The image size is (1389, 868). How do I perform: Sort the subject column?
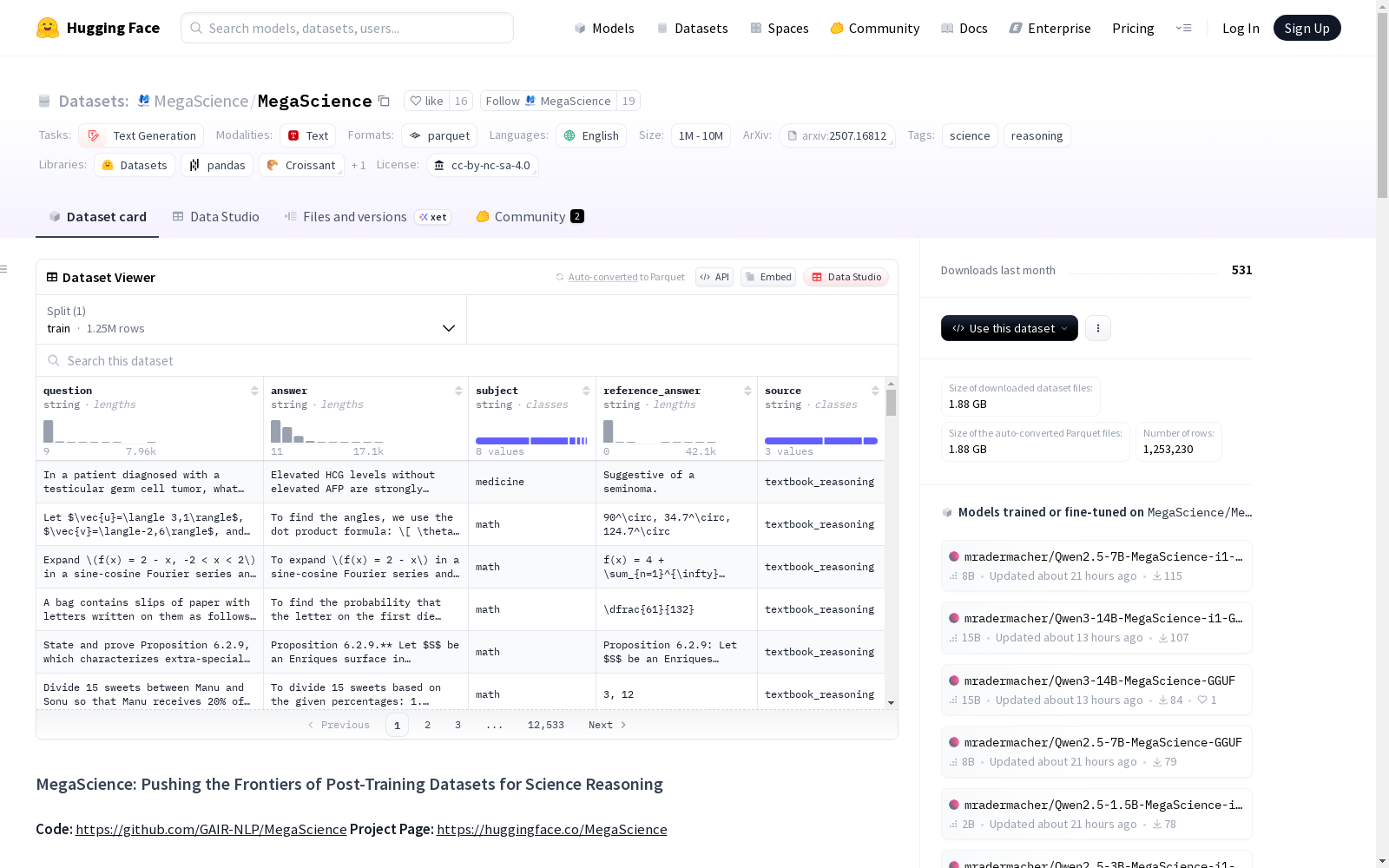click(x=586, y=391)
